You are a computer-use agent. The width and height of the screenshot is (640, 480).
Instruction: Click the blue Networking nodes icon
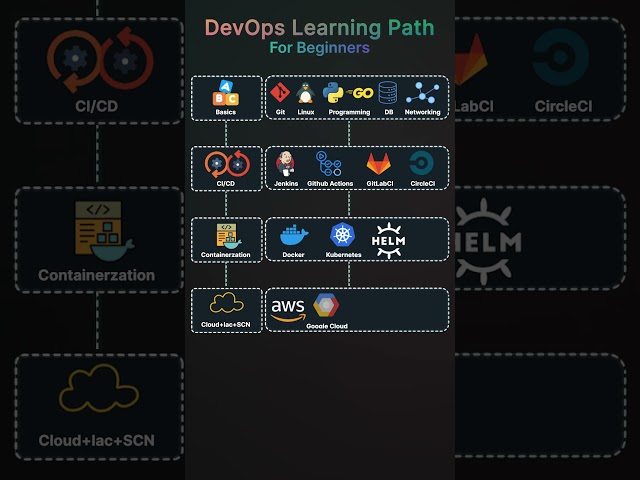[423, 92]
